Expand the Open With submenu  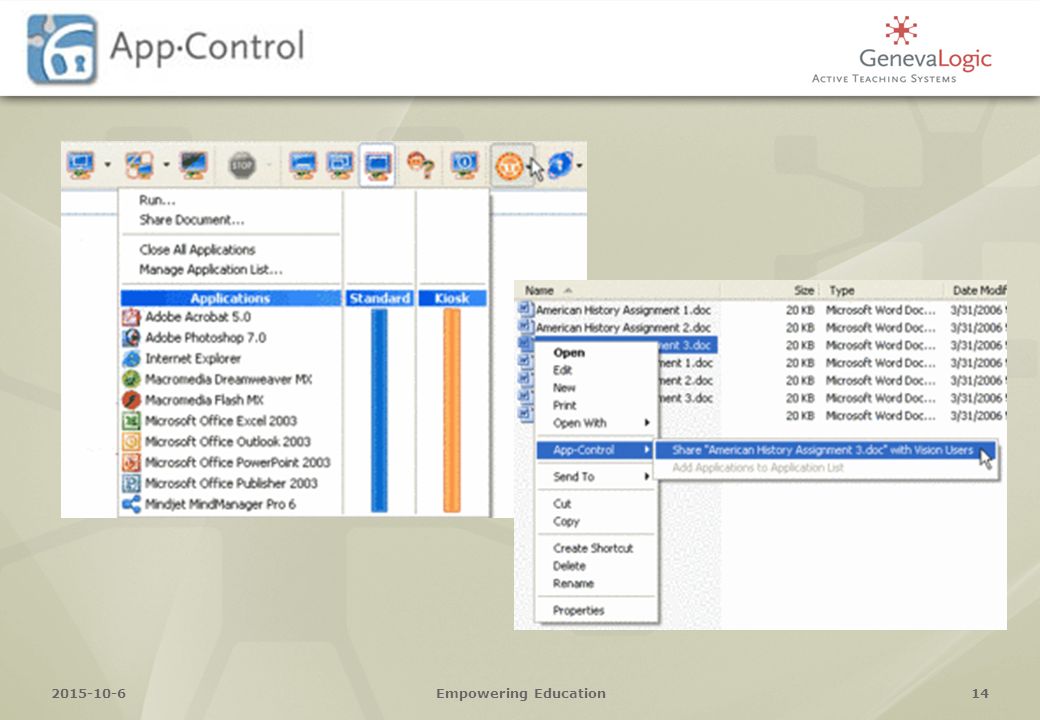[x=595, y=423]
